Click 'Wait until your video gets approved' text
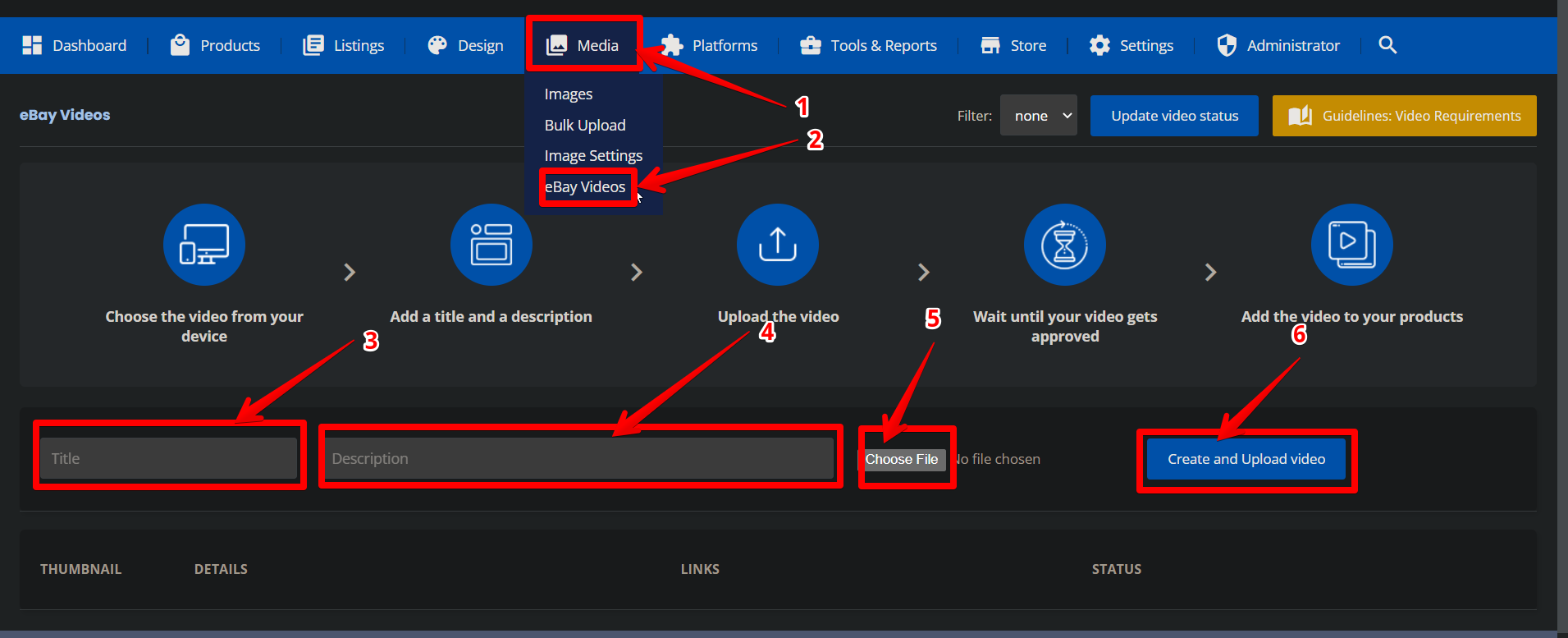1568x638 pixels. (1065, 326)
